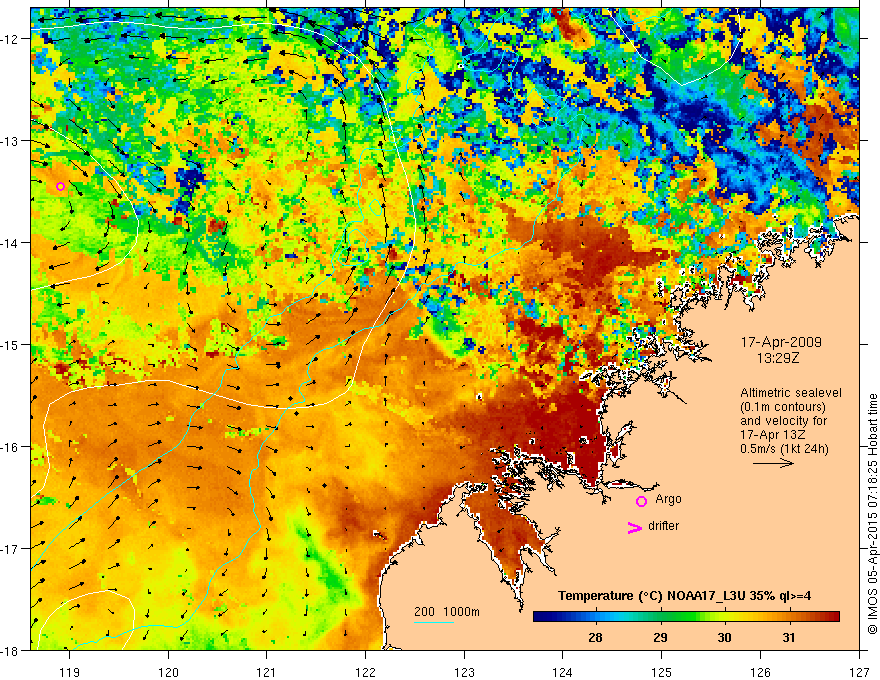Click latitude axis label -16

click(x=11, y=447)
